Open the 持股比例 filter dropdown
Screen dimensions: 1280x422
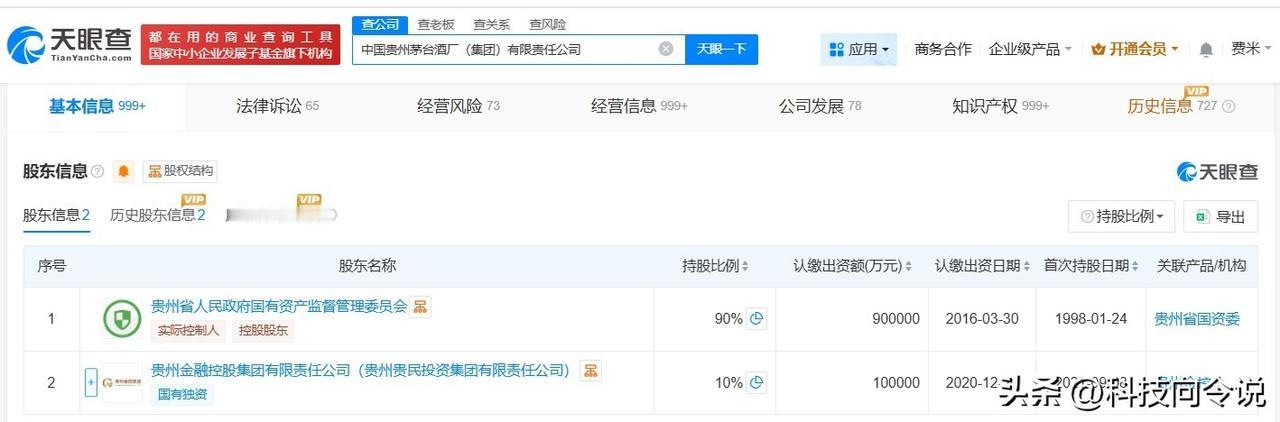pos(1122,216)
